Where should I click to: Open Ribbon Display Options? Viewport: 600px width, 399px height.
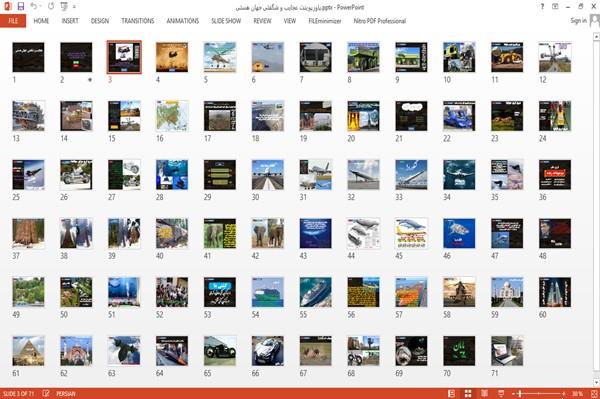click(x=555, y=7)
